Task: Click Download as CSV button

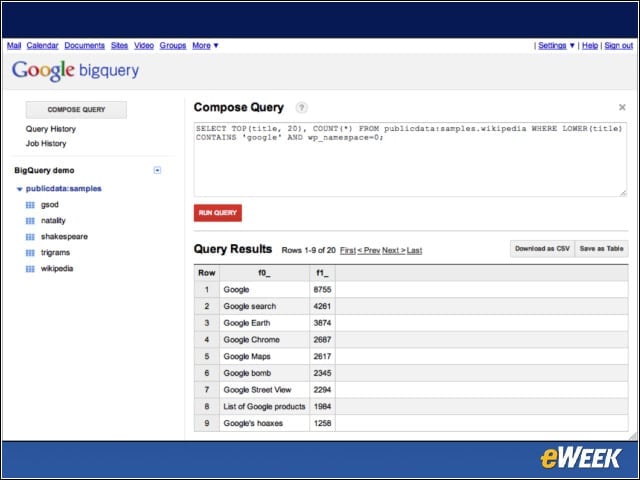Action: [542, 249]
